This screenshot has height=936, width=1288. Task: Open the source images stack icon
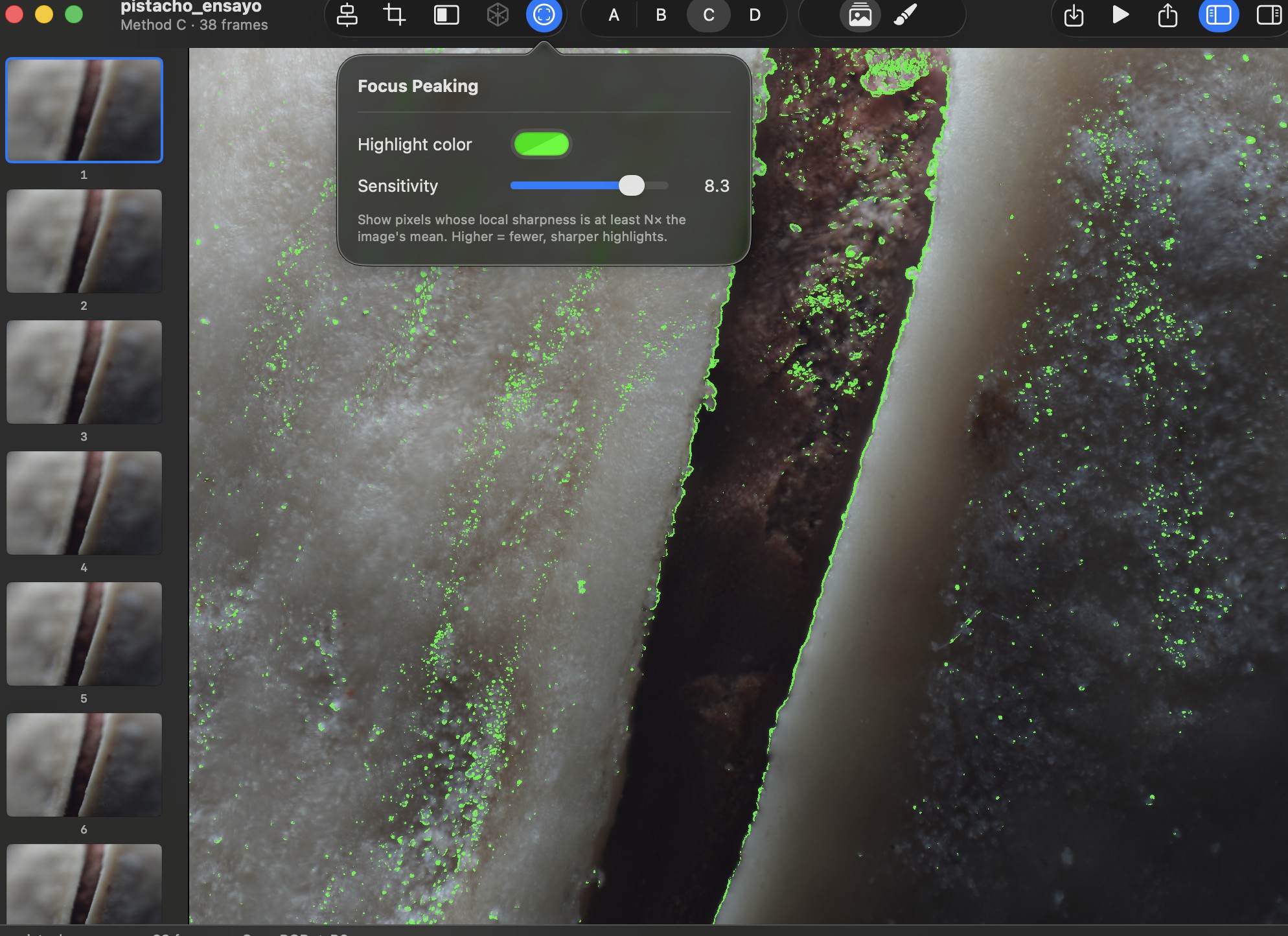[860, 15]
